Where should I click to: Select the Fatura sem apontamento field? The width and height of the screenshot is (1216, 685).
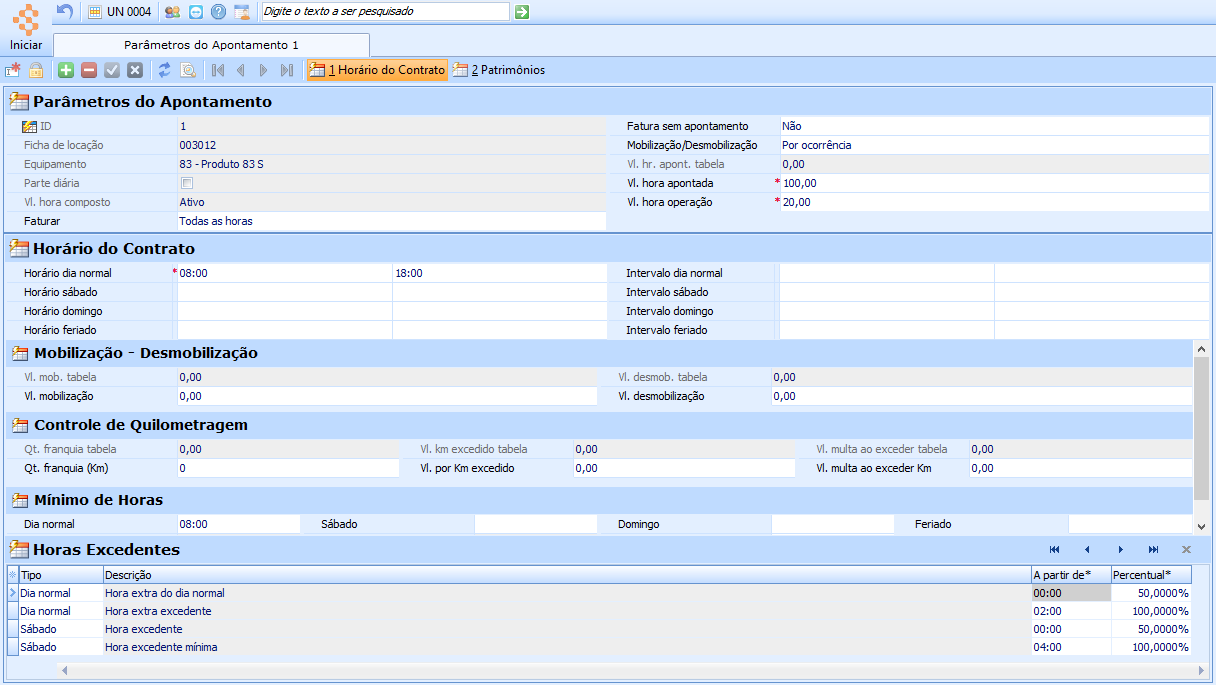click(x=994, y=126)
